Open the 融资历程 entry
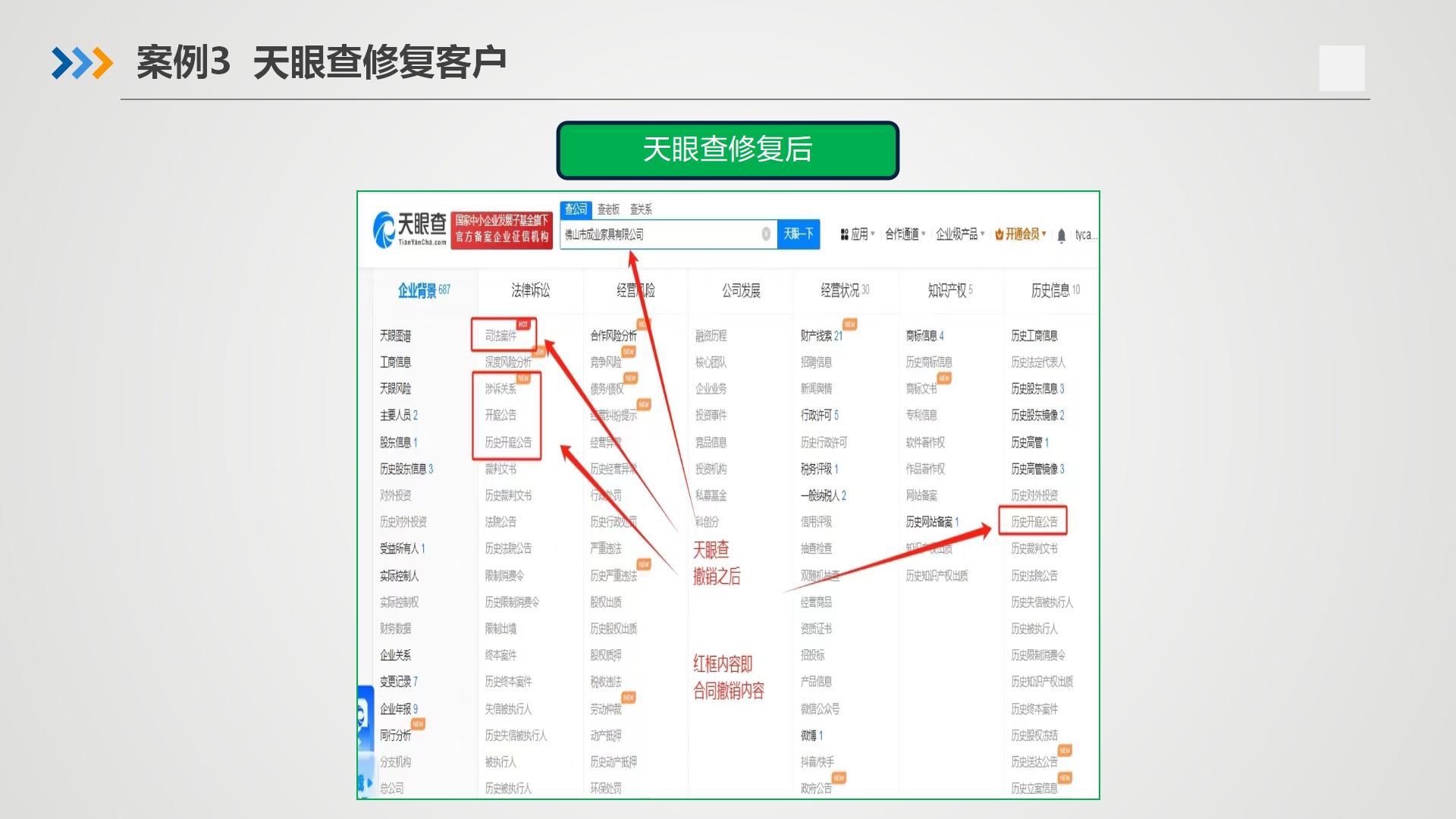1456x819 pixels. point(711,336)
